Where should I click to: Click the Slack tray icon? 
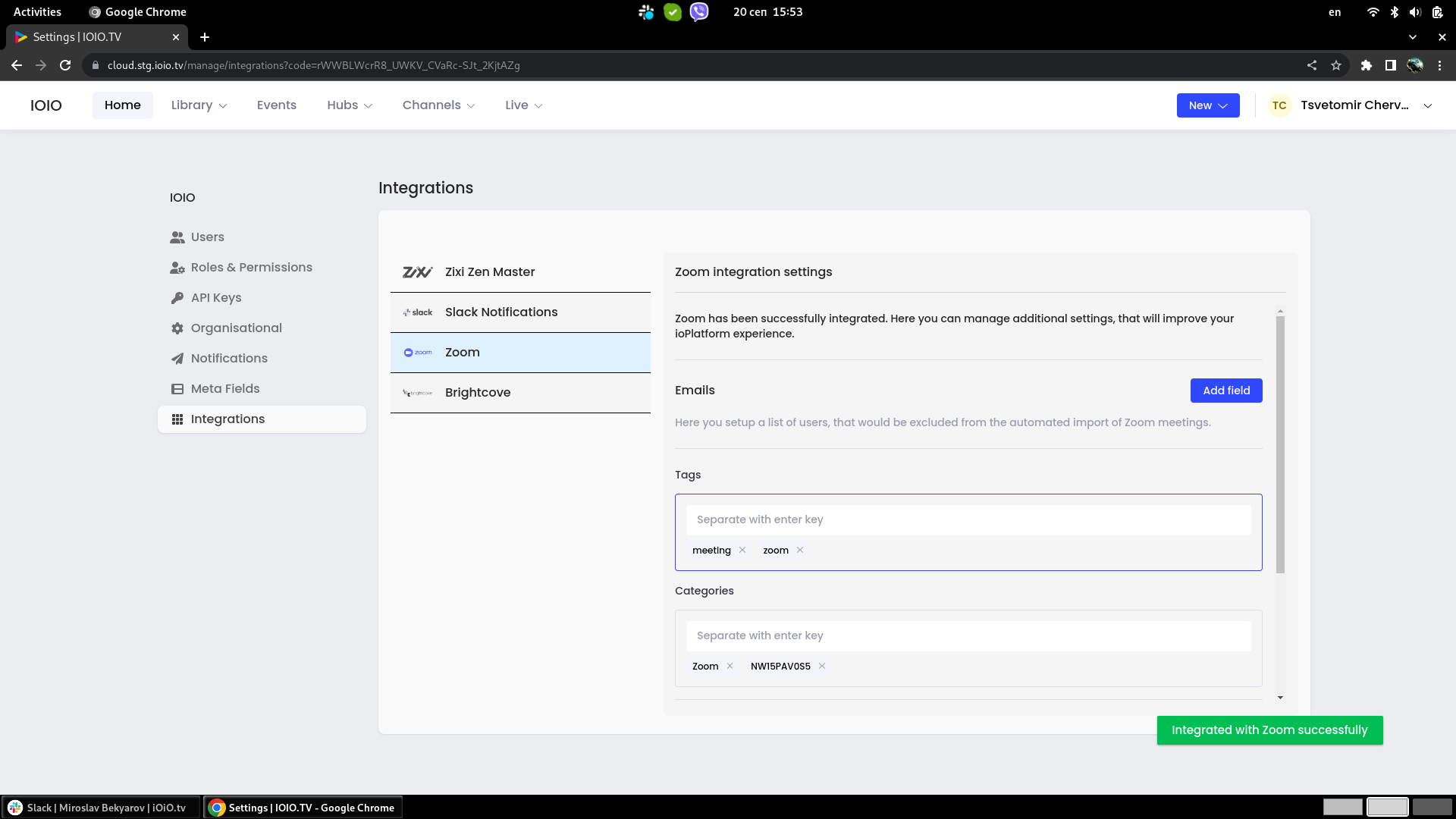646,12
